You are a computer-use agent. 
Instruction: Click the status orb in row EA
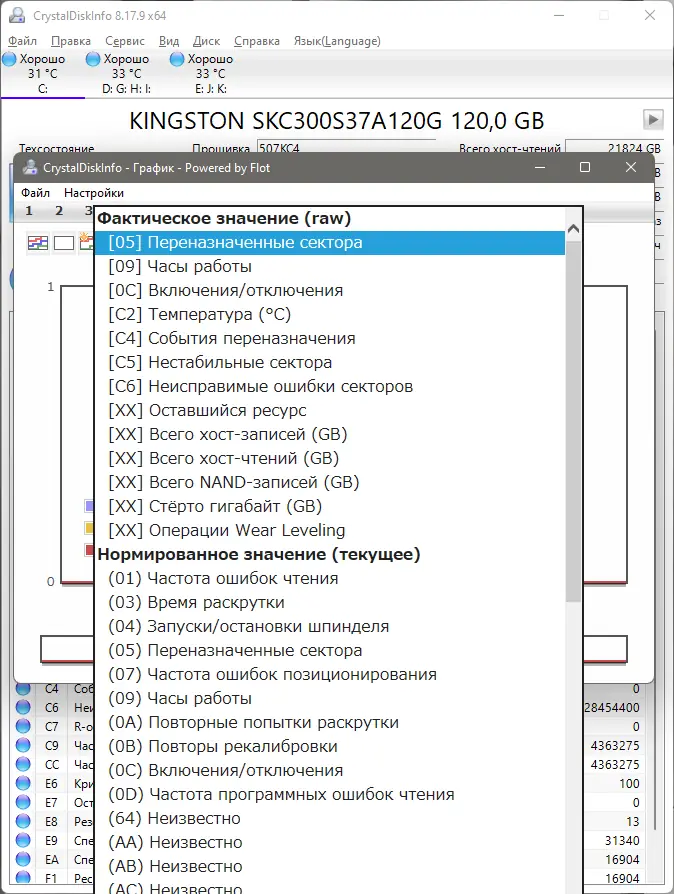coord(23,859)
